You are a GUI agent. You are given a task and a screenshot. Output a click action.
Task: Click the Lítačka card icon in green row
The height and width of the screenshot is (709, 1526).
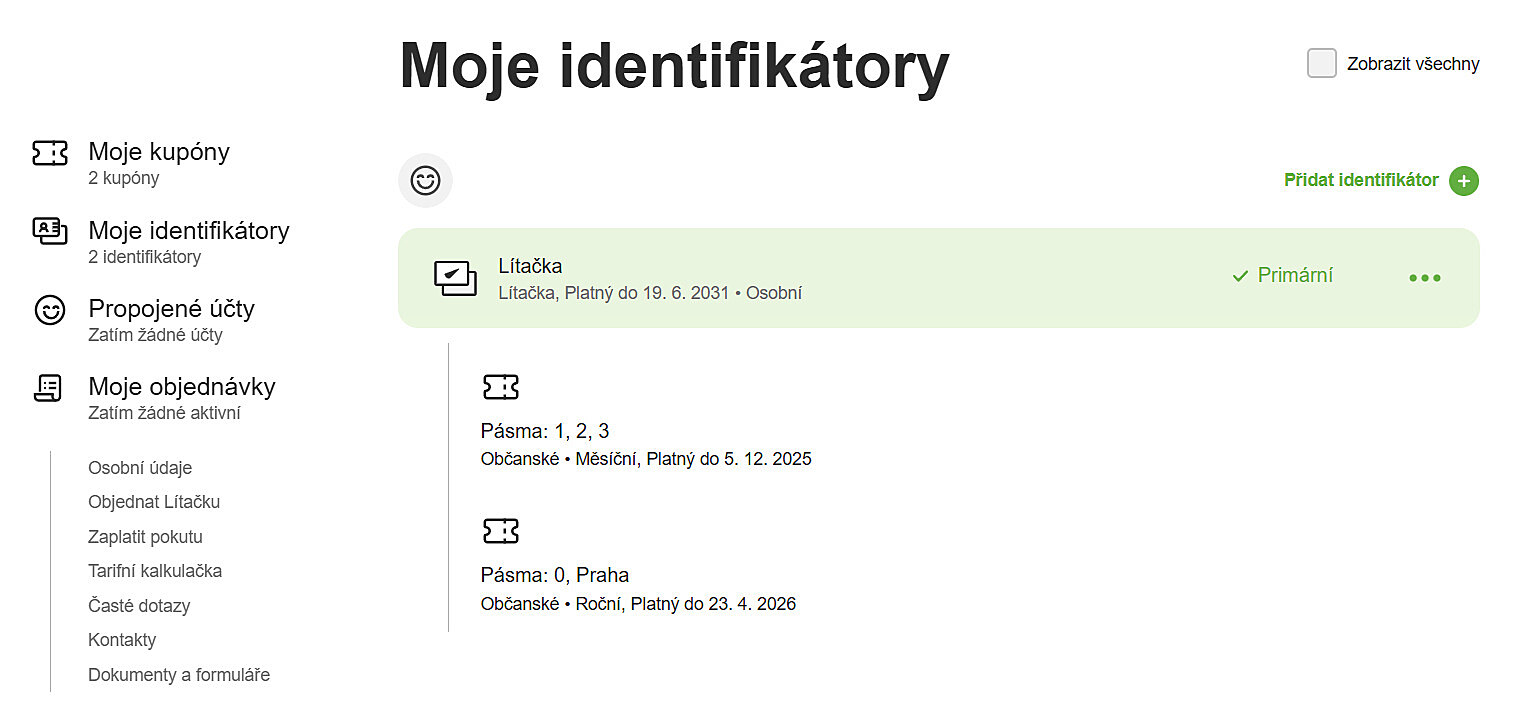[455, 278]
